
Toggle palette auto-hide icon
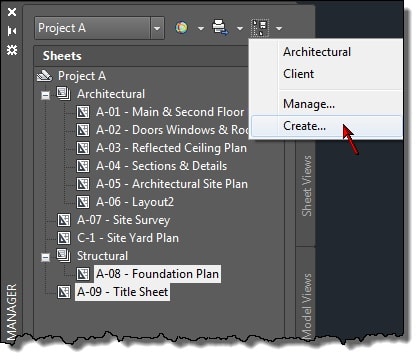click(12, 31)
